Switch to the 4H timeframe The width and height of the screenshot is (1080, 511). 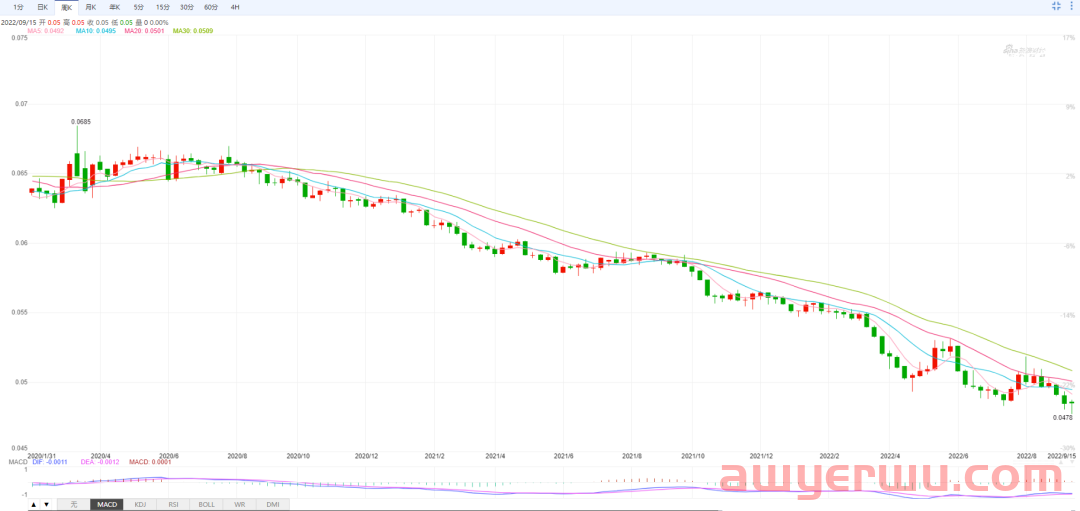pyautogui.click(x=235, y=7)
